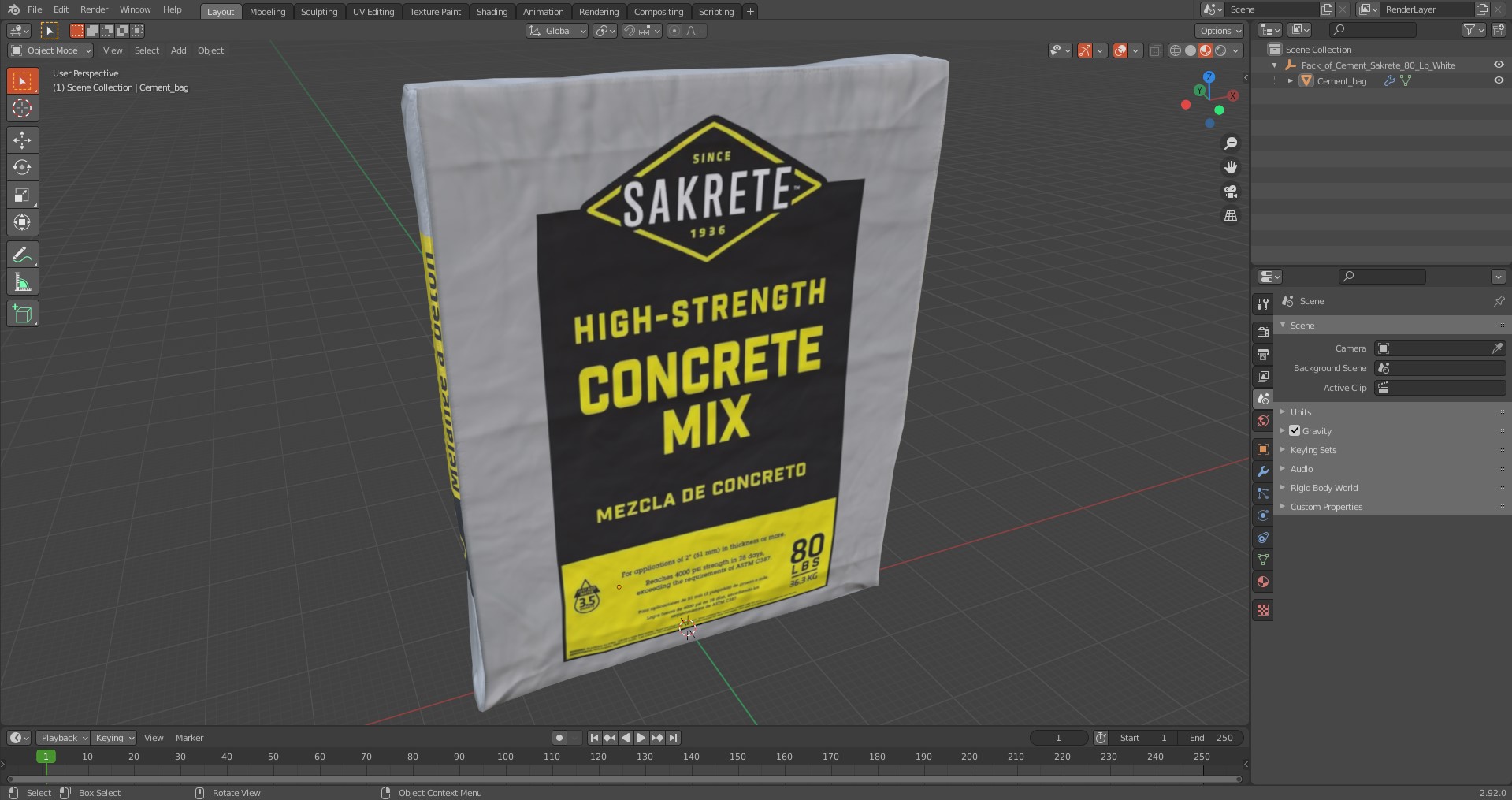Click Camera eyedropper button
The image size is (1512, 800).
1497,348
